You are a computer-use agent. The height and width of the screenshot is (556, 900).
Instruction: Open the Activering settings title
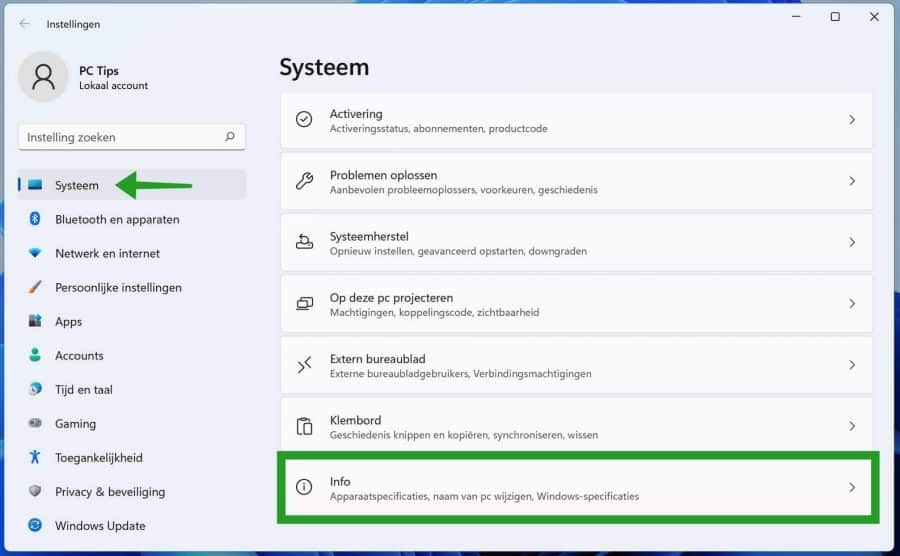pos(356,114)
